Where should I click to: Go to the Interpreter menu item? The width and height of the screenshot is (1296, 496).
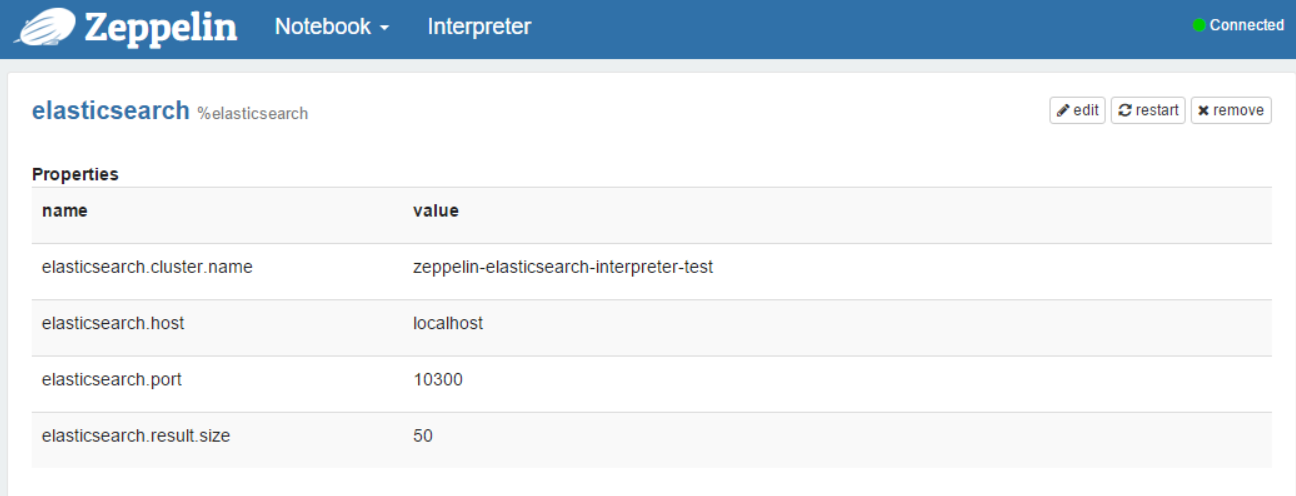click(479, 27)
